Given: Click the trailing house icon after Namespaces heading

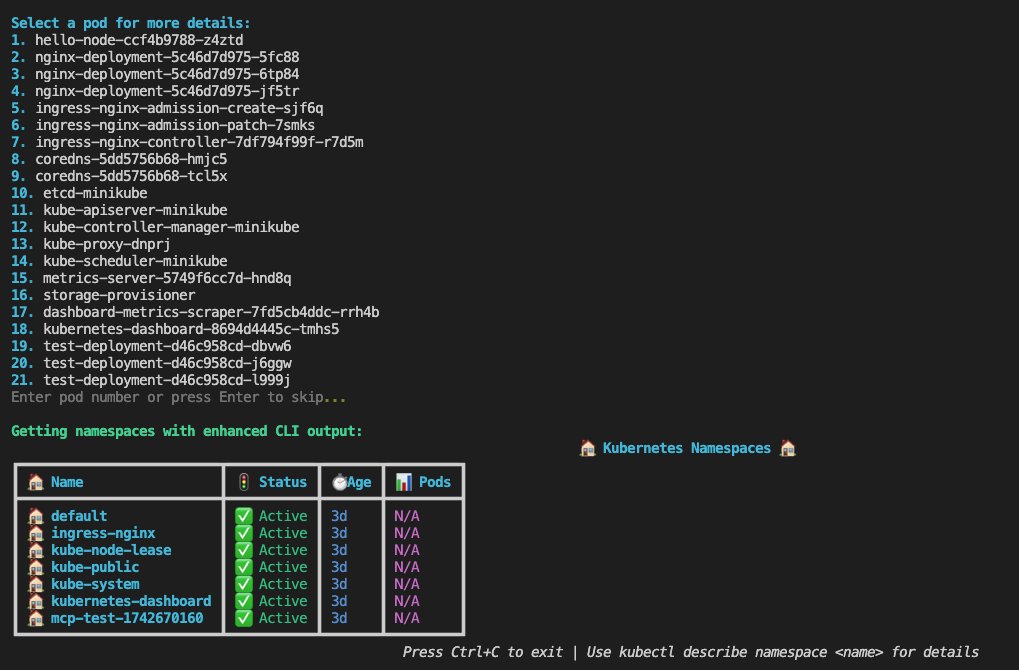Looking at the screenshot, I should (x=788, y=447).
